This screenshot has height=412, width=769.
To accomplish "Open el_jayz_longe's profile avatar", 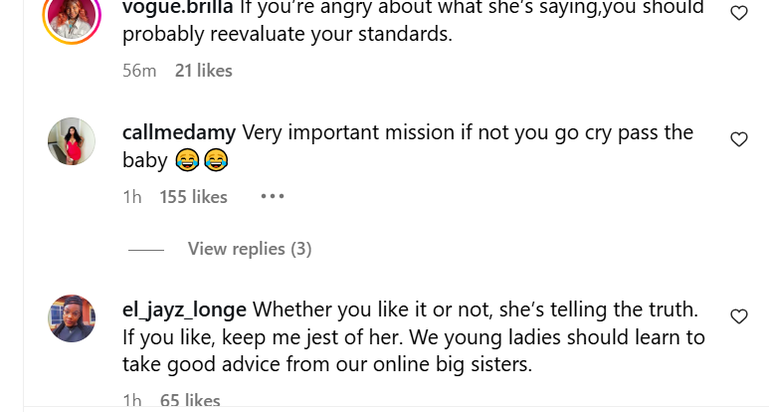I will tap(72, 319).
